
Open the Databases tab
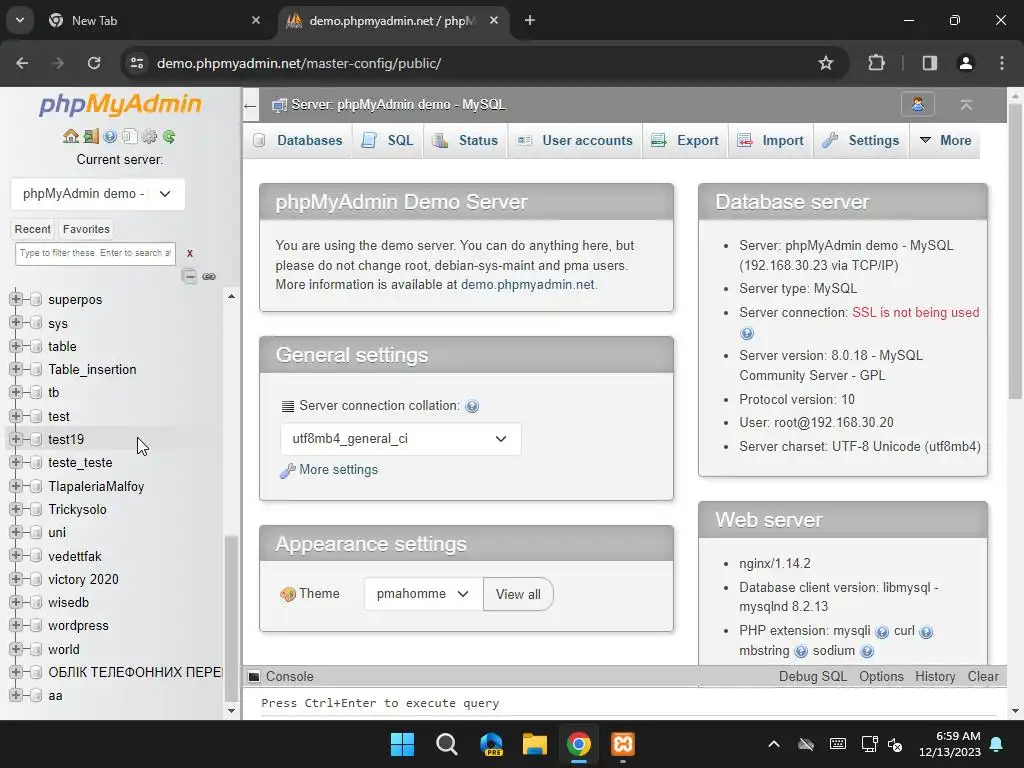298,140
